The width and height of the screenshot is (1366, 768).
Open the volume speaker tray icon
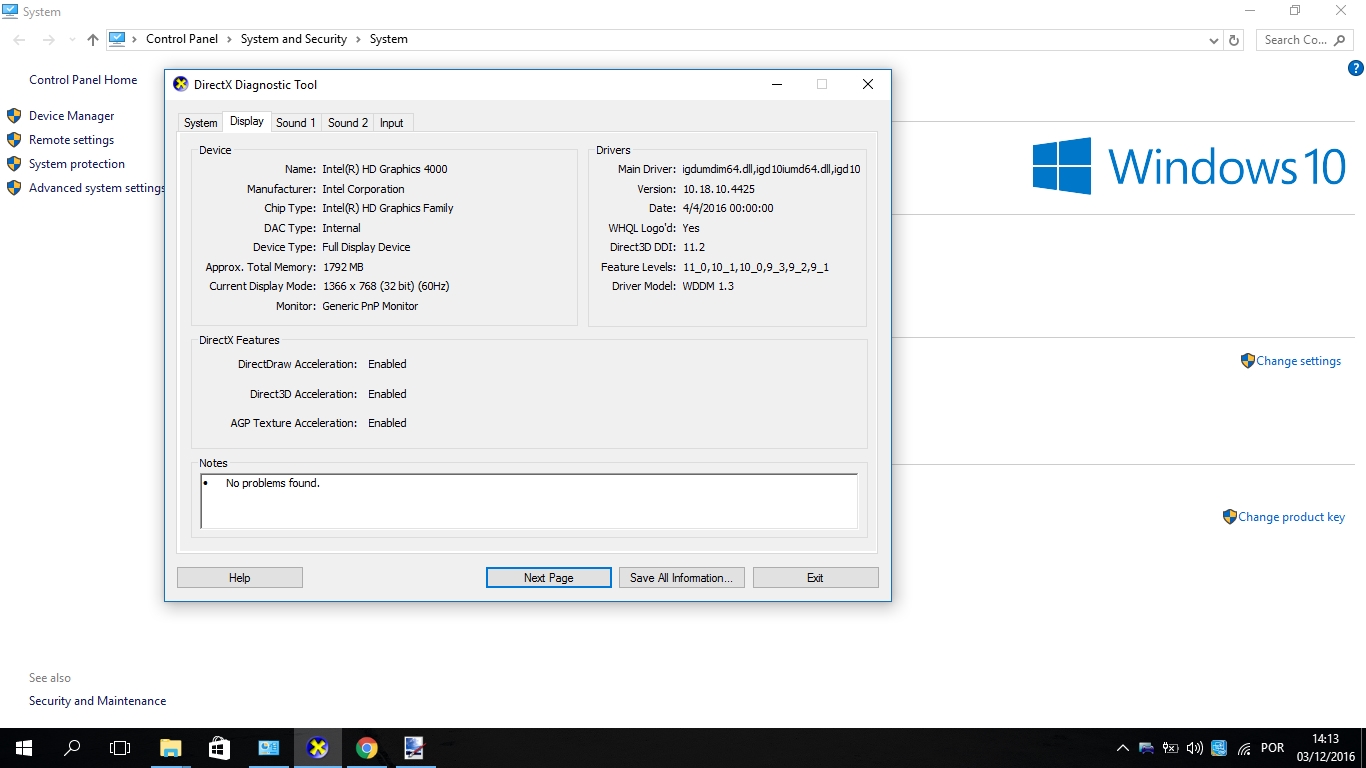pos(1194,748)
